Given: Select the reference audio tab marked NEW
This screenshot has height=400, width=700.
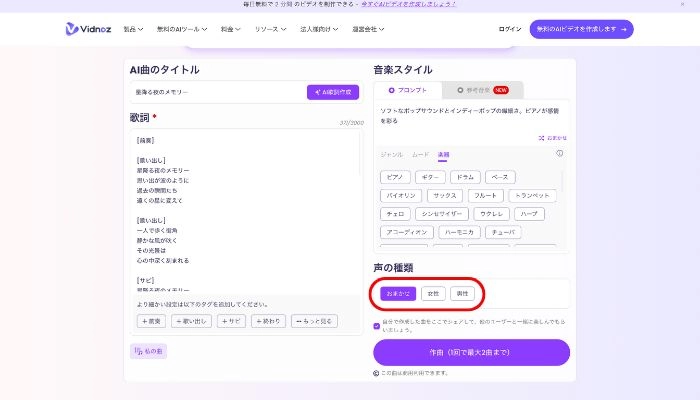Looking at the screenshot, I should pyautogui.click(x=483, y=90).
